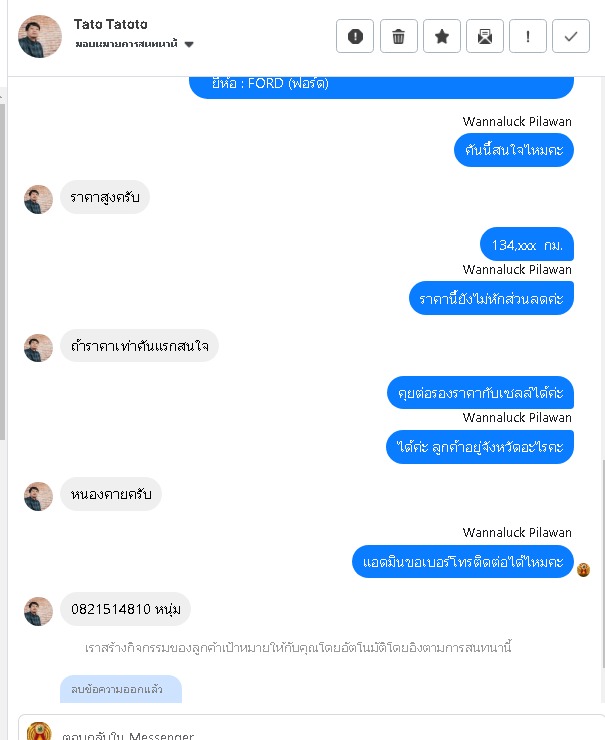Viewport: 605px width, 740px height.
Task: Mark conversation unread with the envelope icon
Action: tap(485, 36)
